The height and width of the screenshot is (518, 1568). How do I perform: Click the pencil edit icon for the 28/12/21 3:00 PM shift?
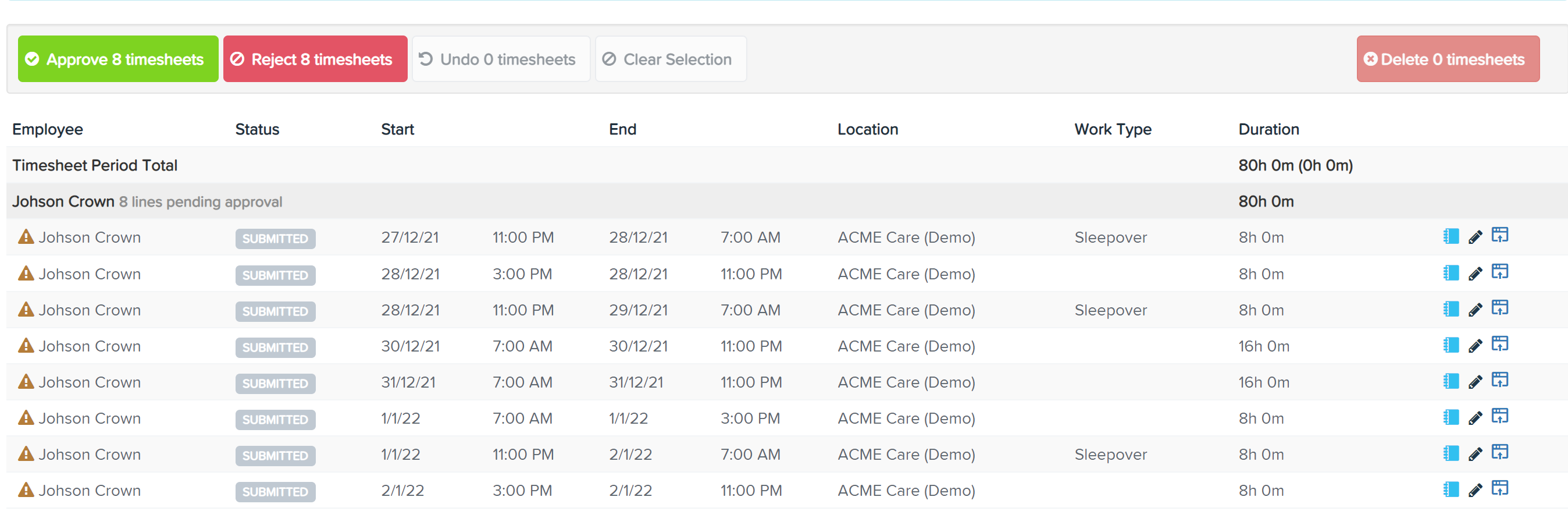(1476, 274)
